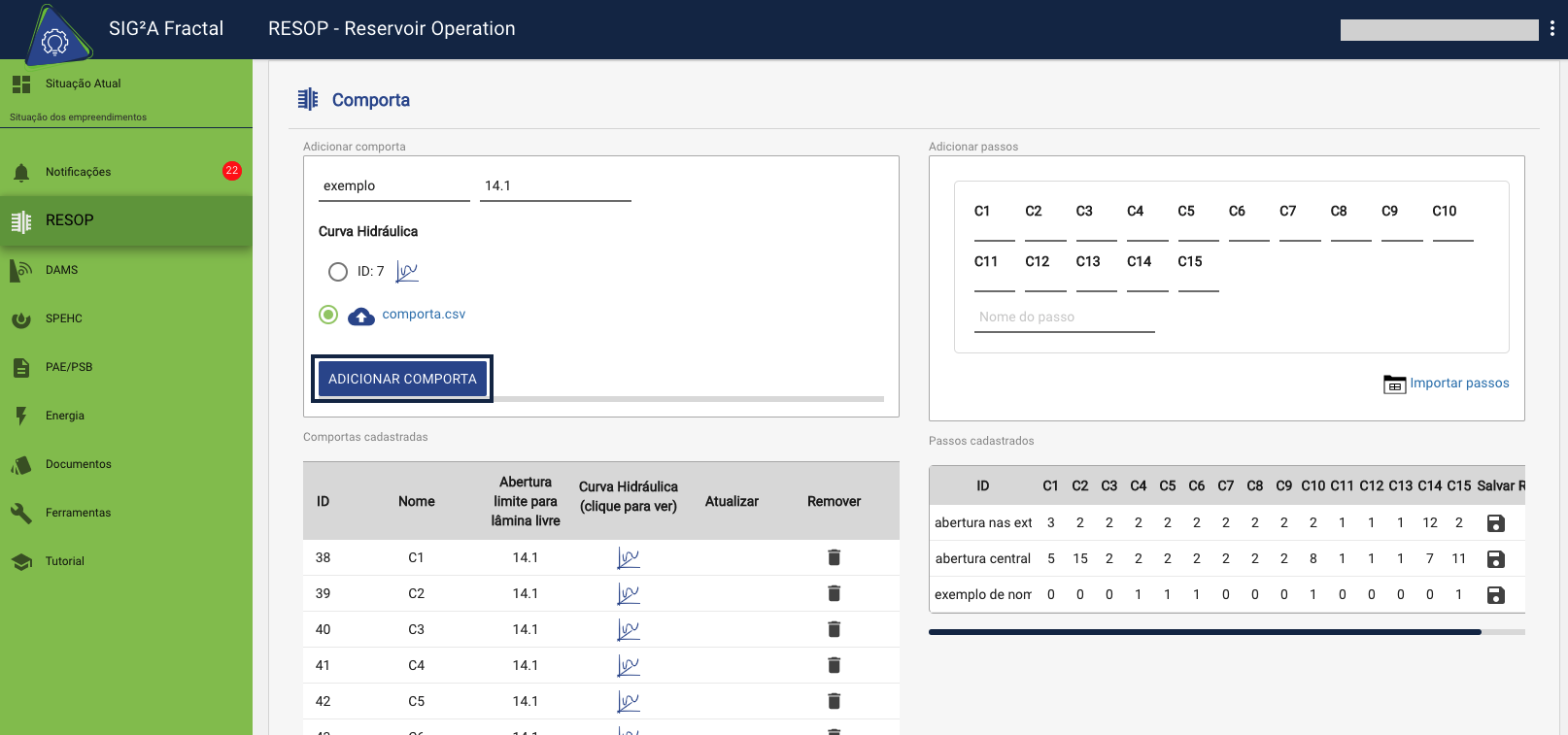Save the 'abertura nas ext' step row

1495,523
